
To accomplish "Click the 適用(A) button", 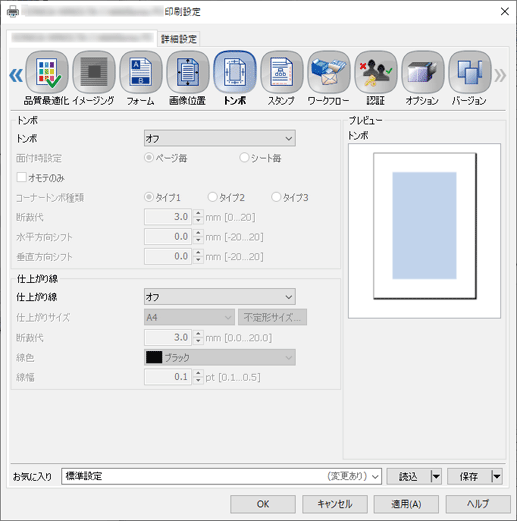I will [x=406, y=504].
